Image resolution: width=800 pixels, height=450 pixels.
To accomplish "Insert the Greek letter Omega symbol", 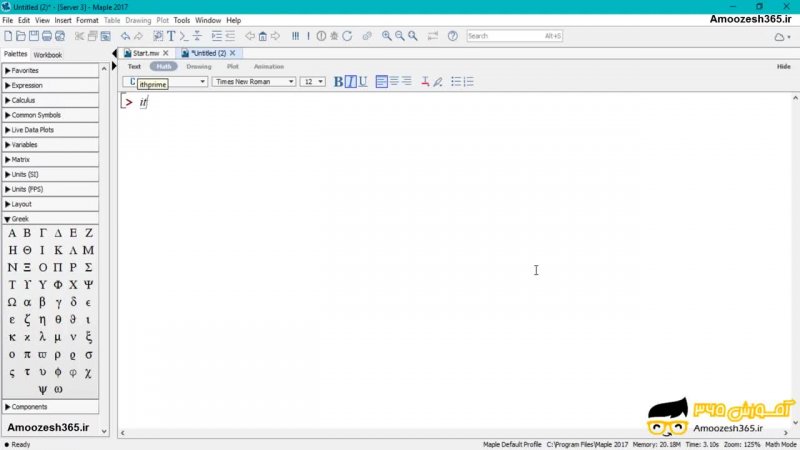I will (12, 302).
